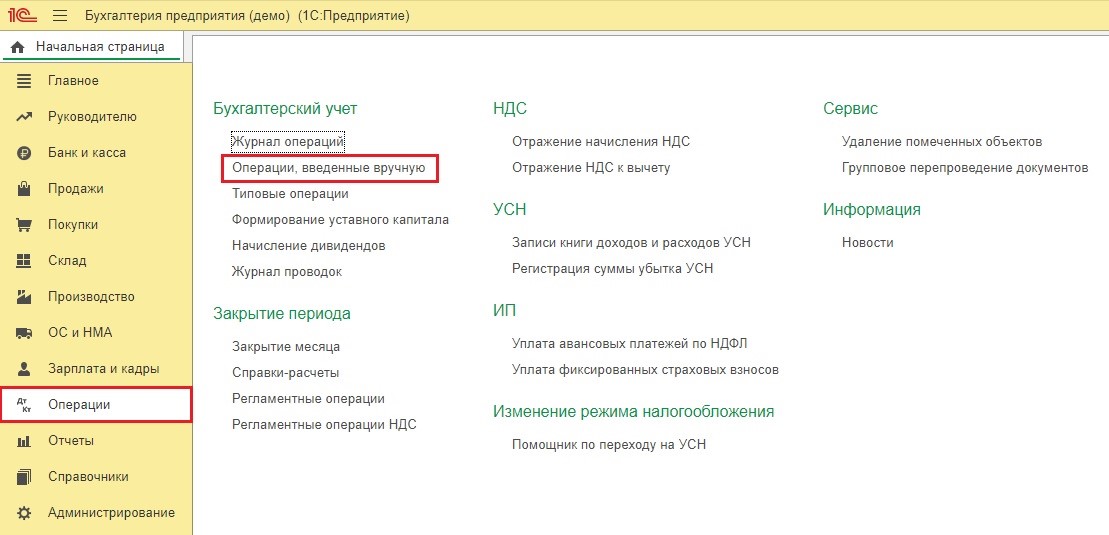Screen dimensions: 1109x535
Task: Open Групповое перепроведение документов
Action: point(964,168)
